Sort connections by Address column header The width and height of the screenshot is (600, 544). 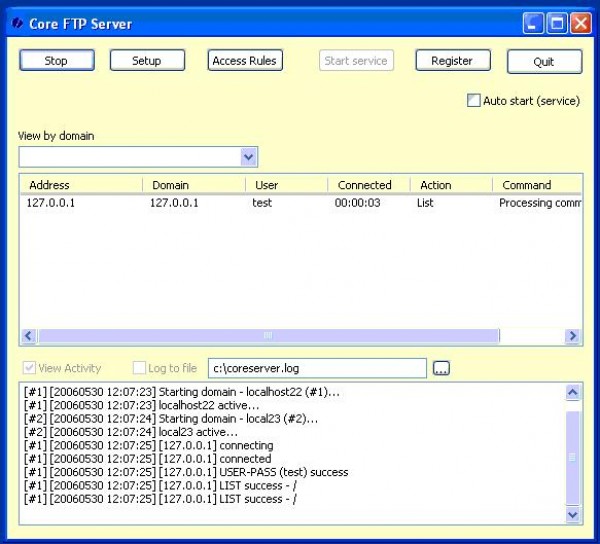coord(50,185)
